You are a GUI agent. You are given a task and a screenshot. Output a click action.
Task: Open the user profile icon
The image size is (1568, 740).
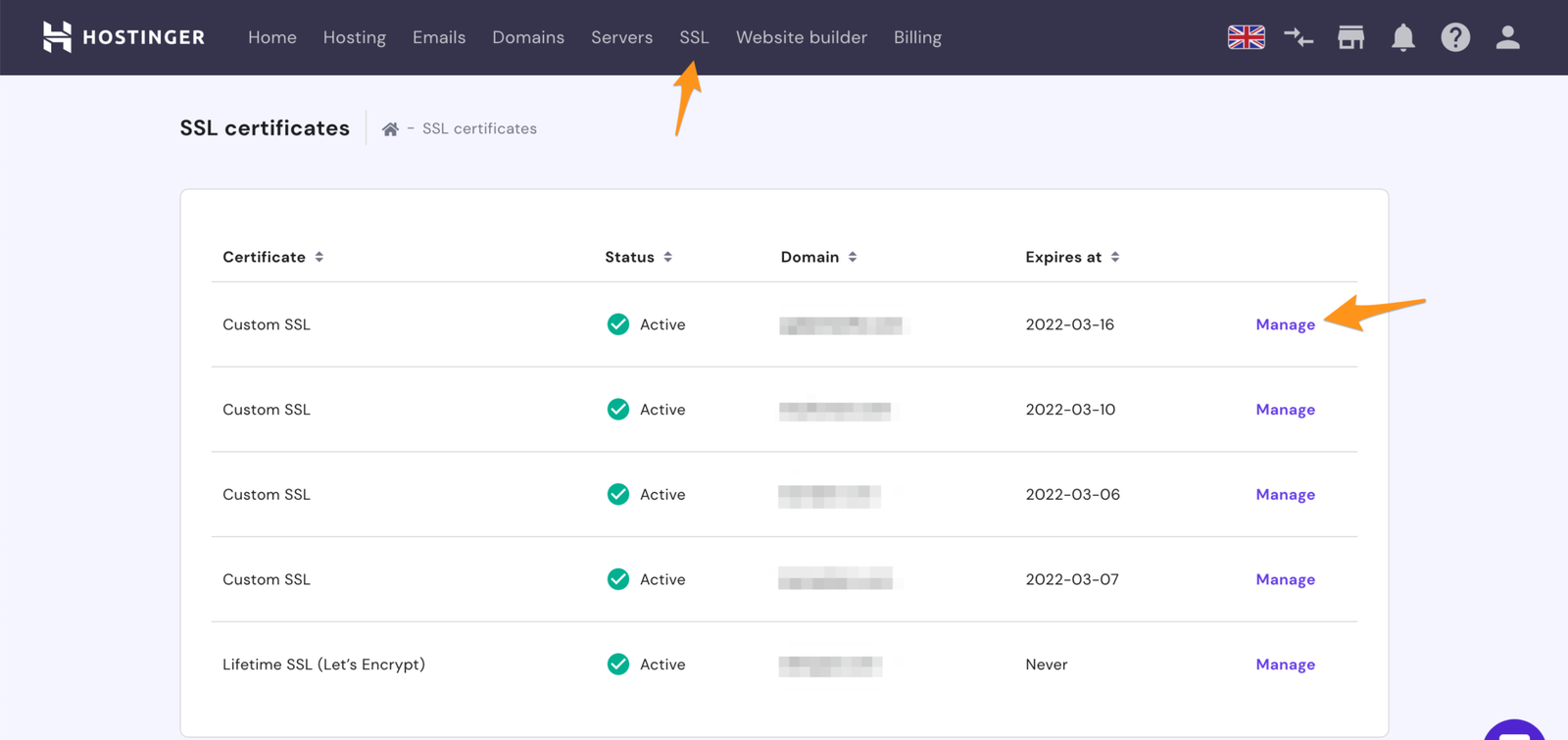1507,37
